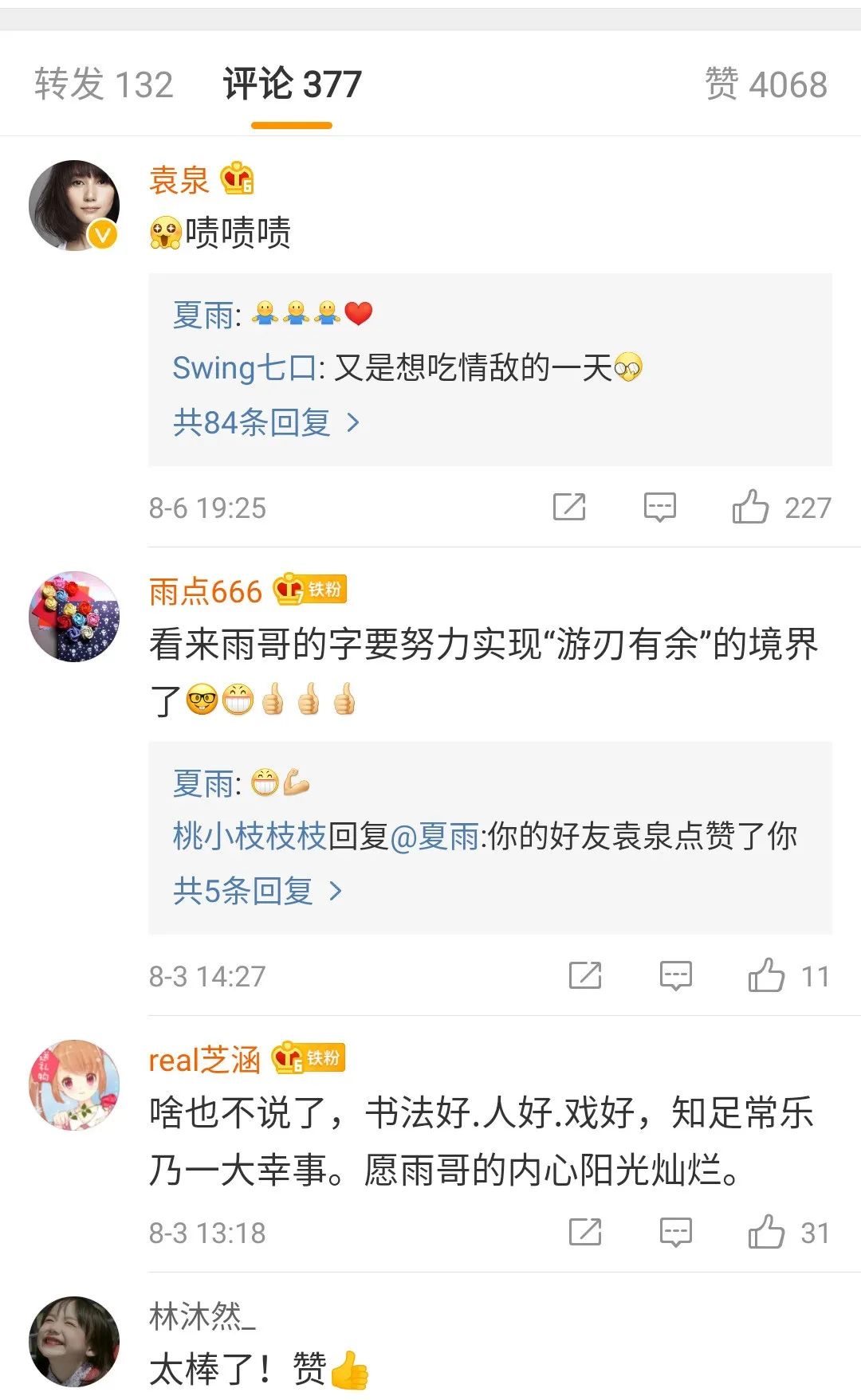This screenshot has width=861, height=1400.
Task: Tap 铁粉 badge next to real芝涵
Action: 308,1058
